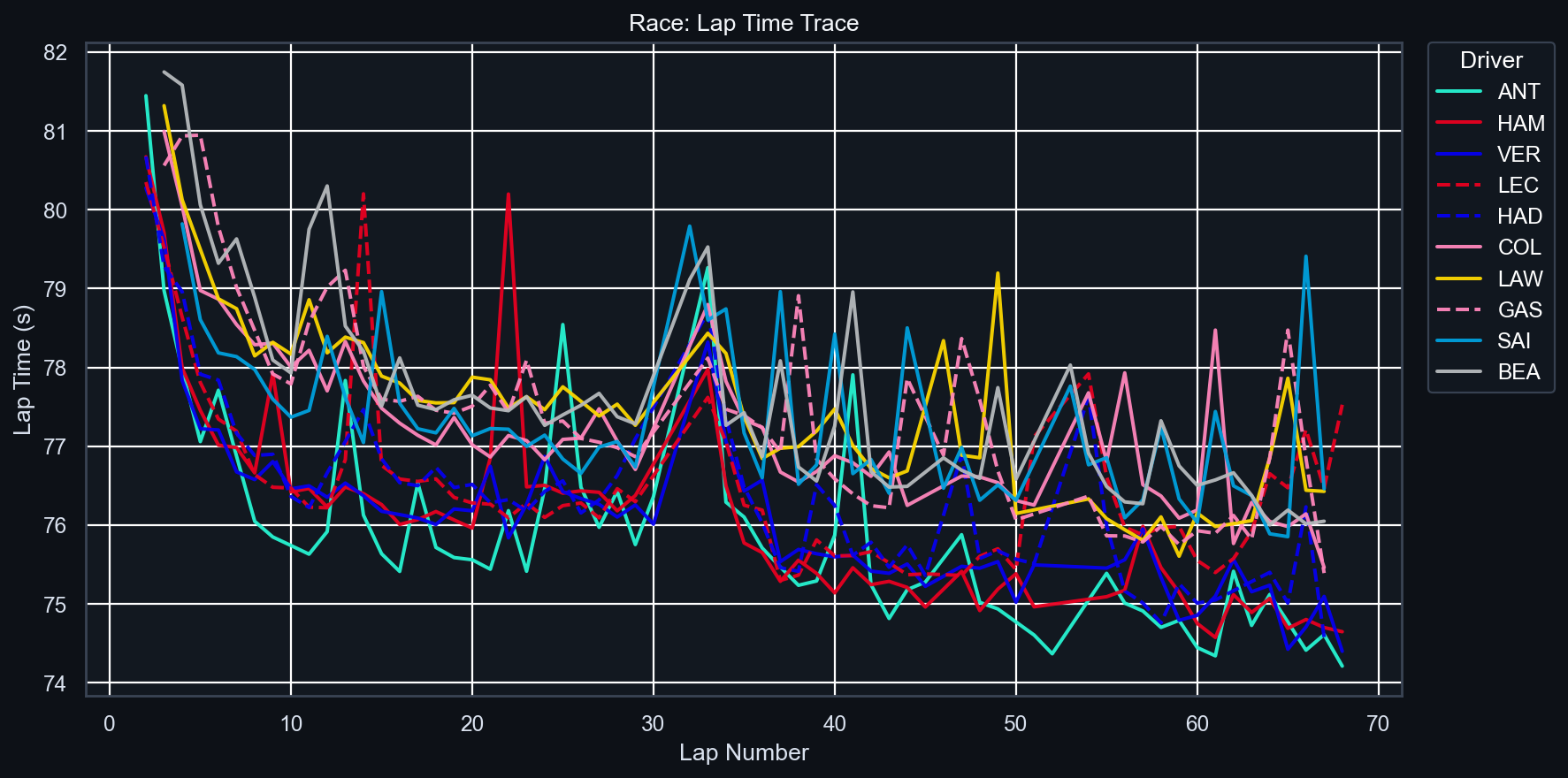Click the x-axis tick label 10
This screenshot has width=1568, height=778.
[x=291, y=724]
